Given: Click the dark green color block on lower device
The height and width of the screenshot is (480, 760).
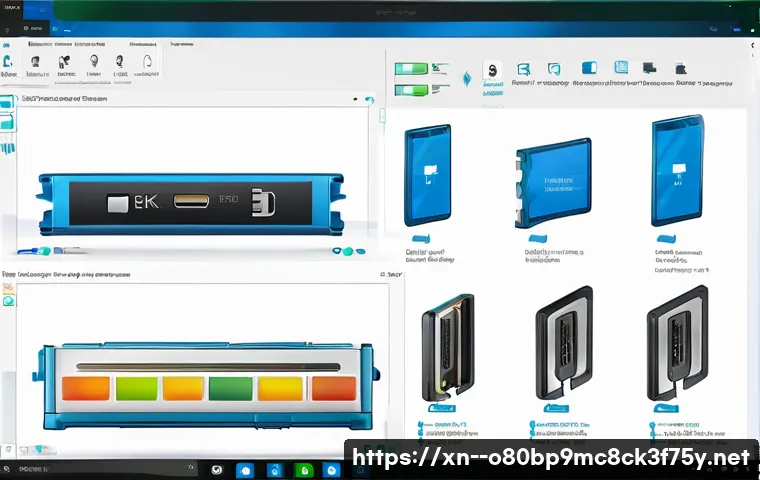Looking at the screenshot, I should 231,389.
